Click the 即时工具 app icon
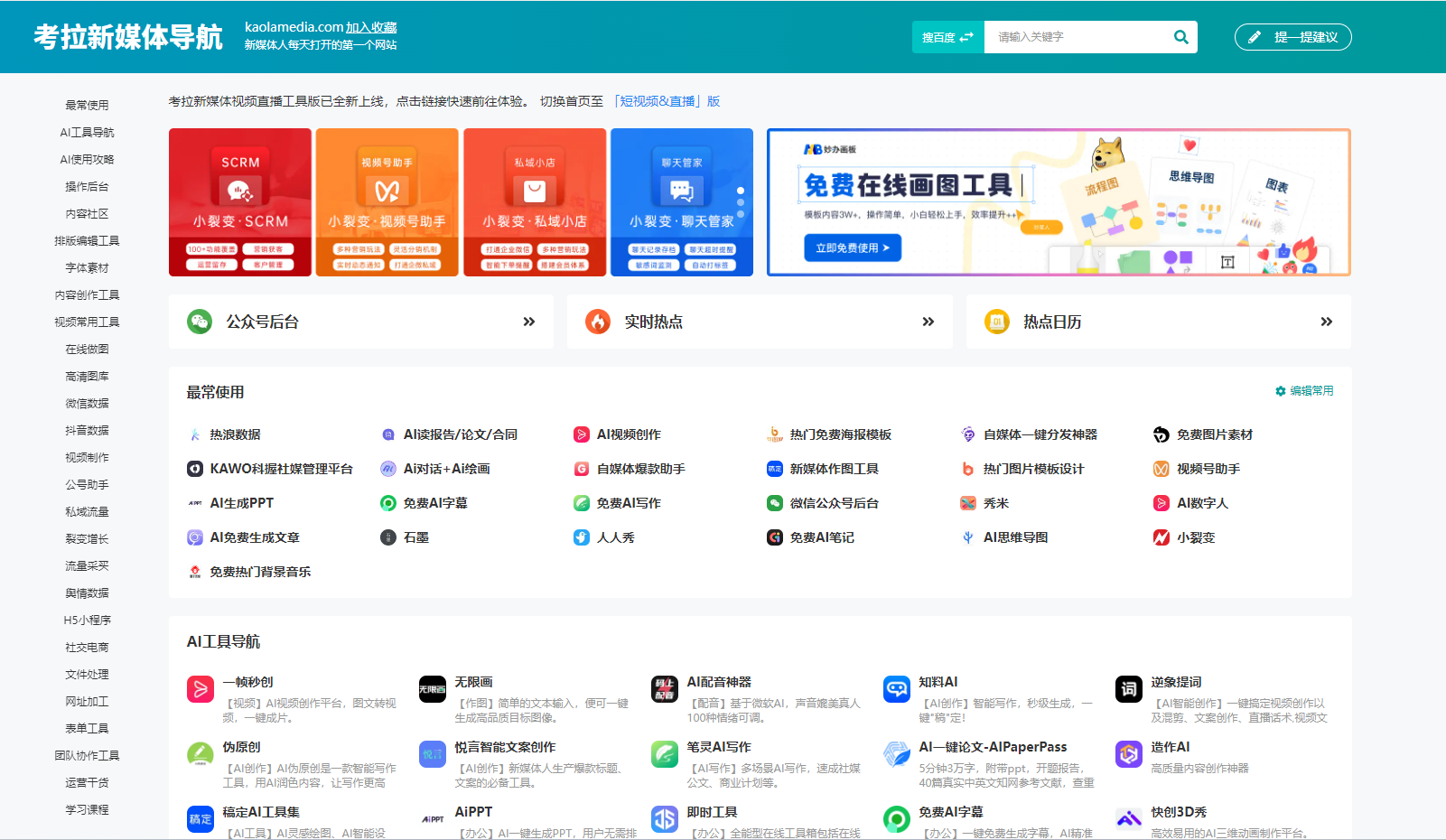The height and width of the screenshot is (840, 1446). pos(665,819)
